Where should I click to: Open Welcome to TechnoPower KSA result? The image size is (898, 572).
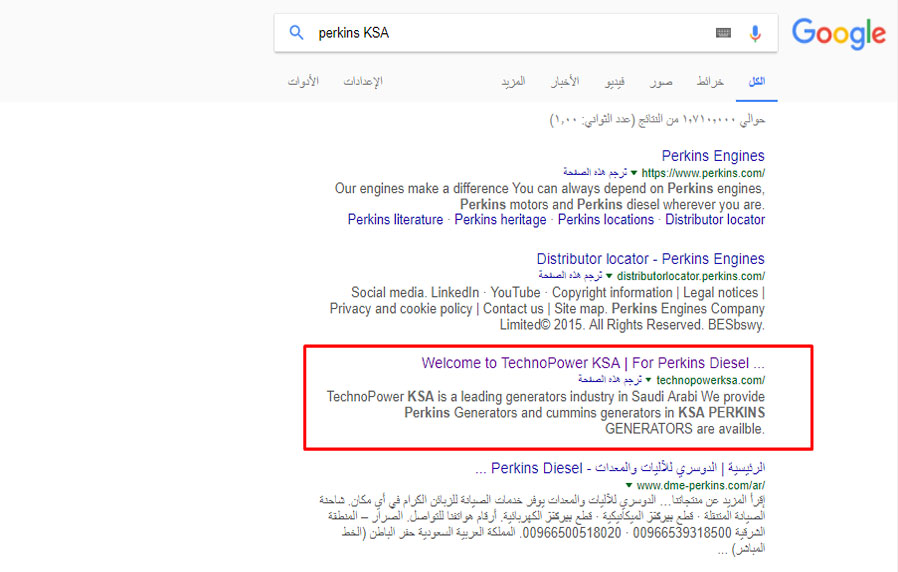pyautogui.click(x=593, y=363)
